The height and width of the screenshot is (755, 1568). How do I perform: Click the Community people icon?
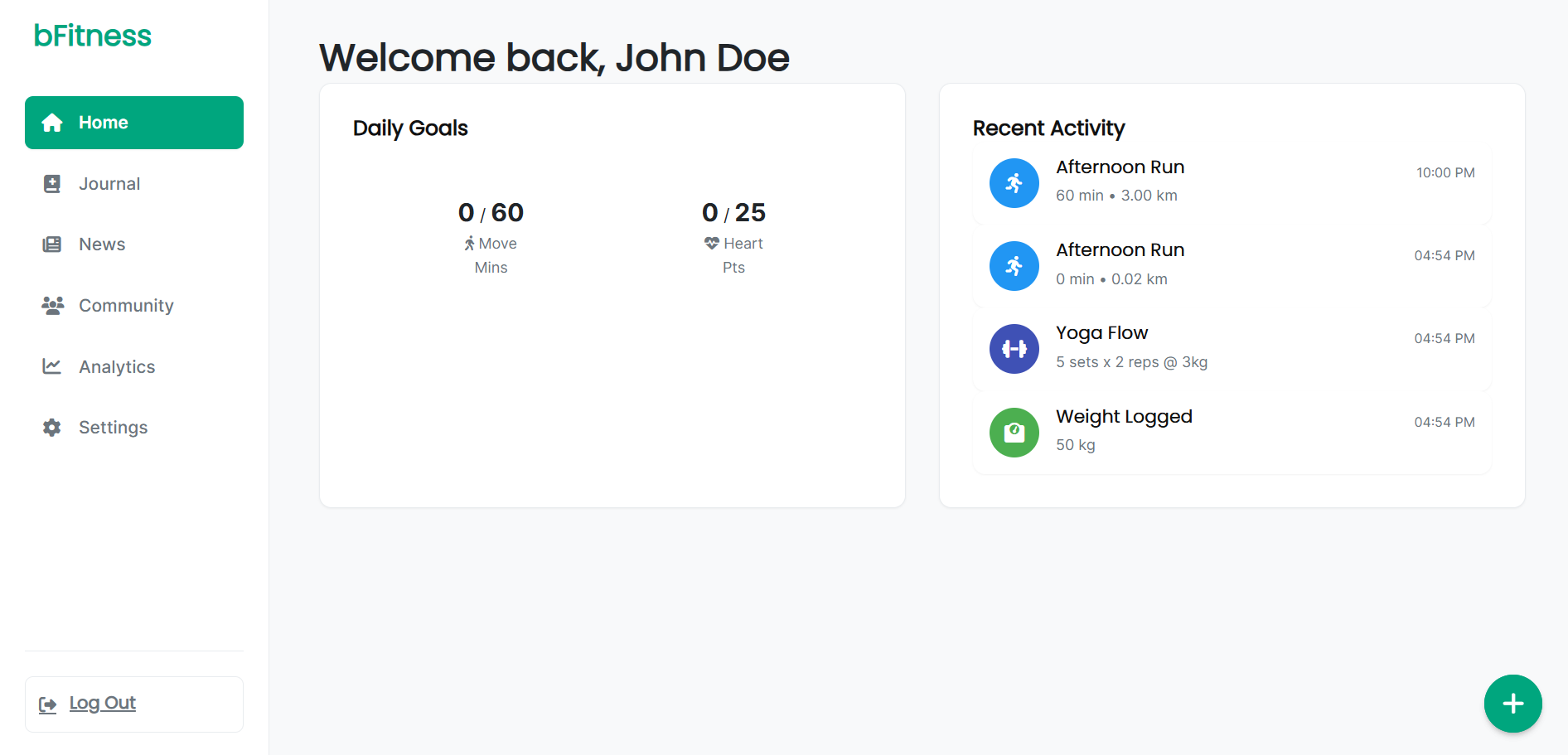coord(52,305)
